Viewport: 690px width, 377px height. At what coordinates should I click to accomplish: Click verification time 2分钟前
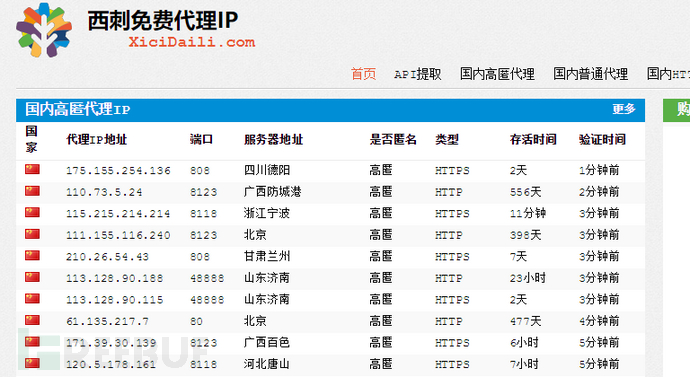coord(599,191)
